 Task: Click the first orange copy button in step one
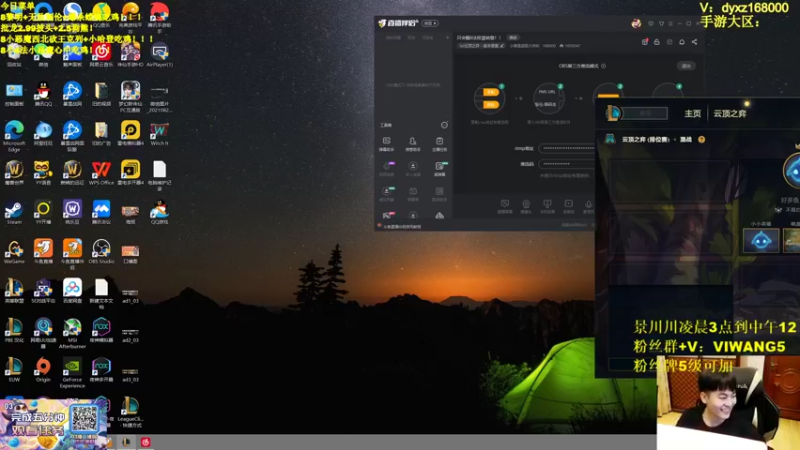click(x=491, y=92)
